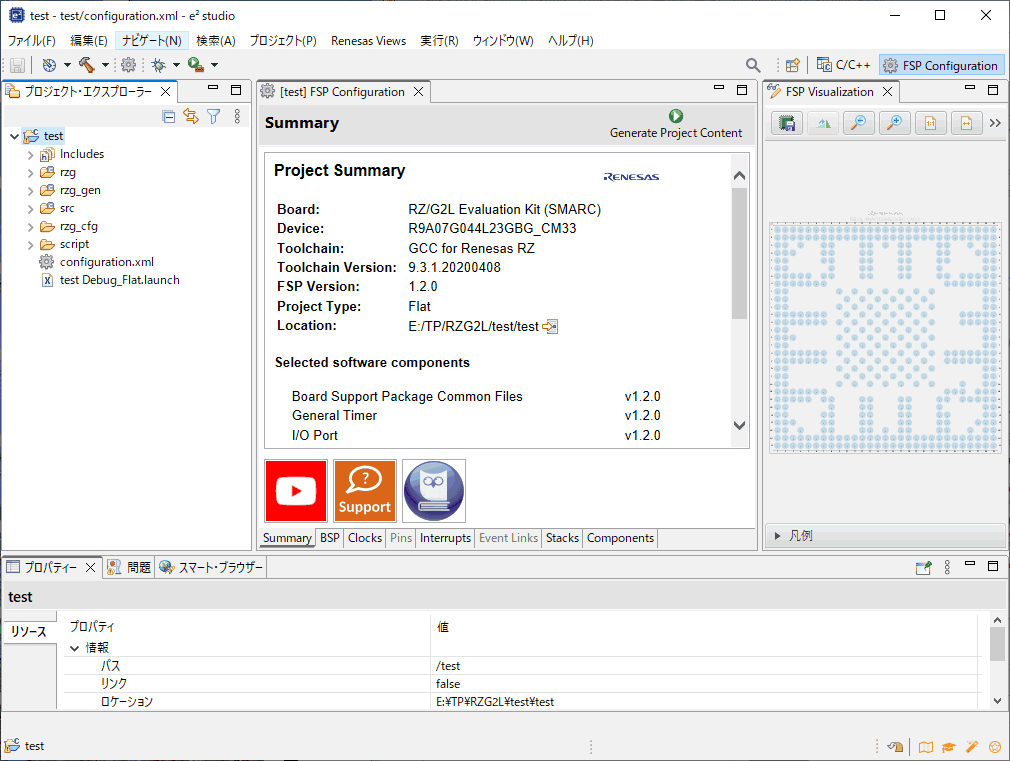Switch to the Stacks tab
Screen dimensions: 1010x761
coord(562,538)
